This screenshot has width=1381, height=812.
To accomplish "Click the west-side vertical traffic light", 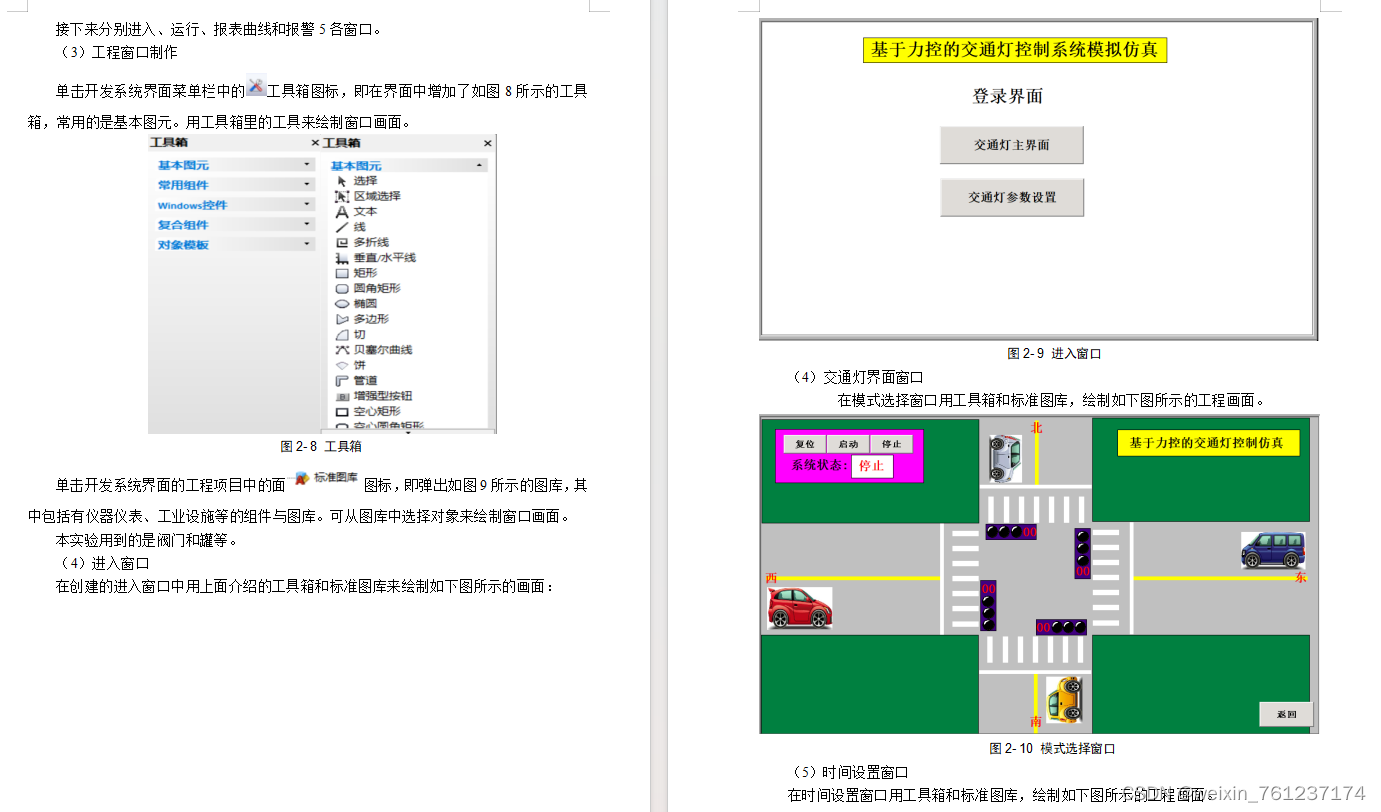I will pos(988,606).
